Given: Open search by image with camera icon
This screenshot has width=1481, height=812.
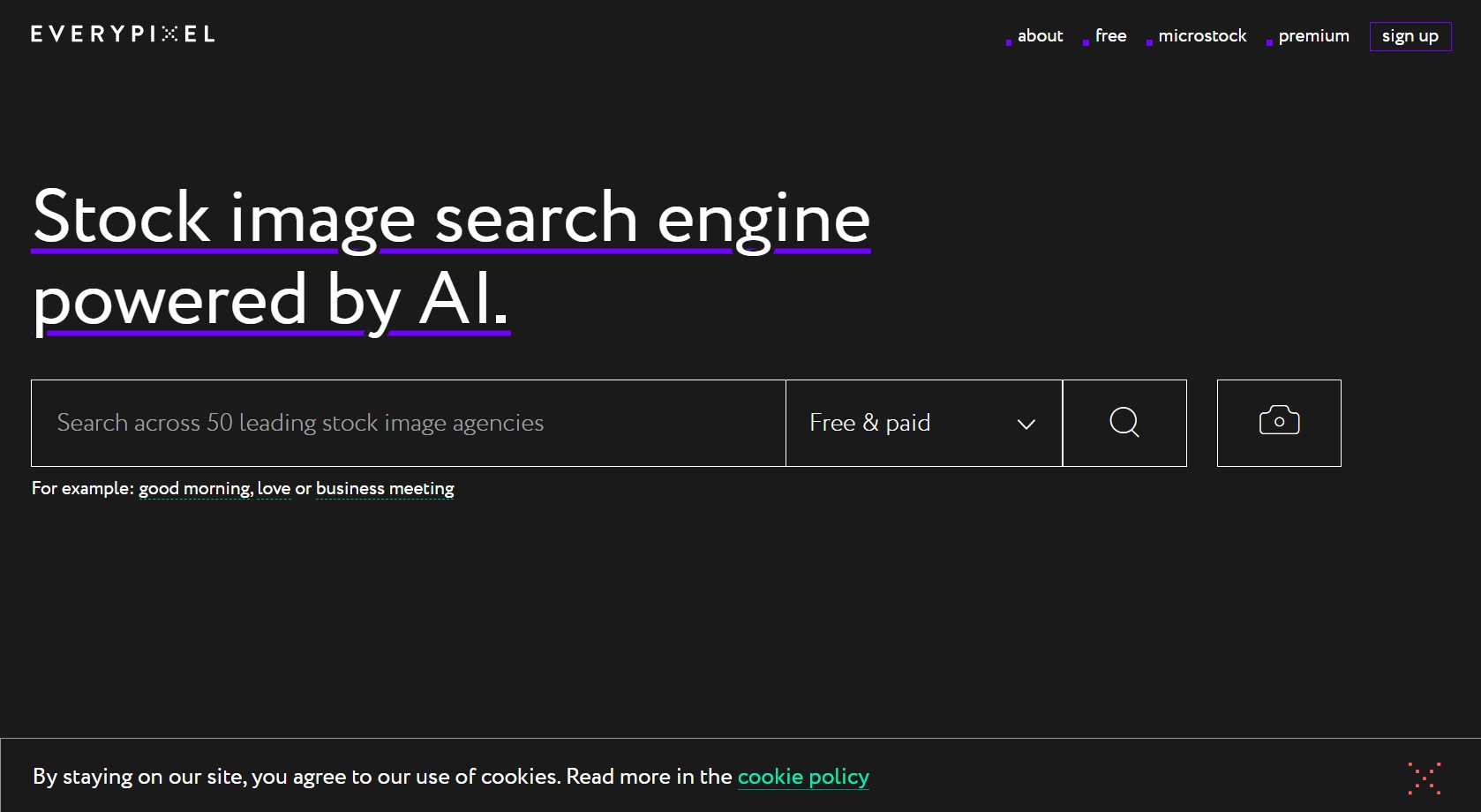Looking at the screenshot, I should [x=1278, y=423].
